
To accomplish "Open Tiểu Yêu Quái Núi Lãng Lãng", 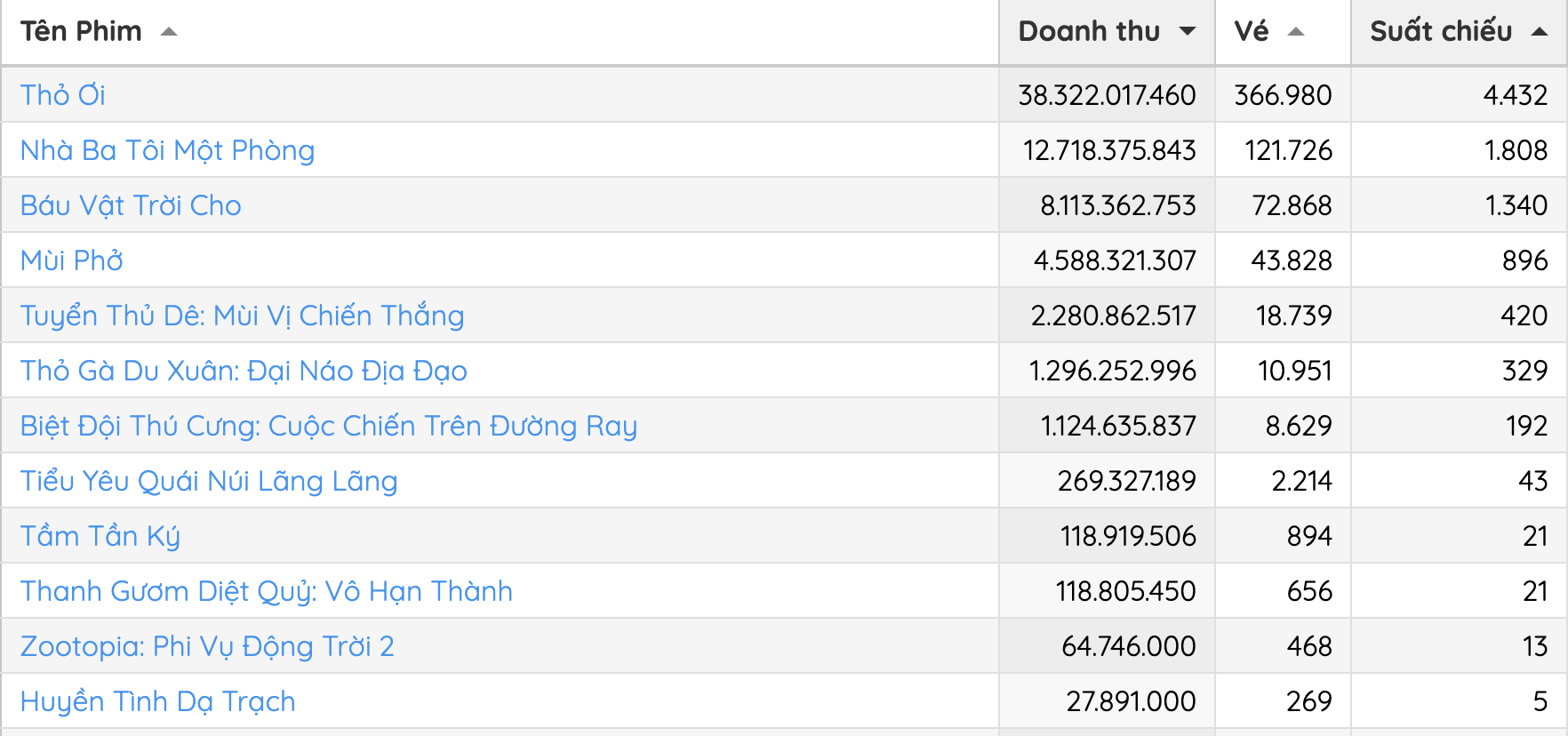I will click(209, 481).
